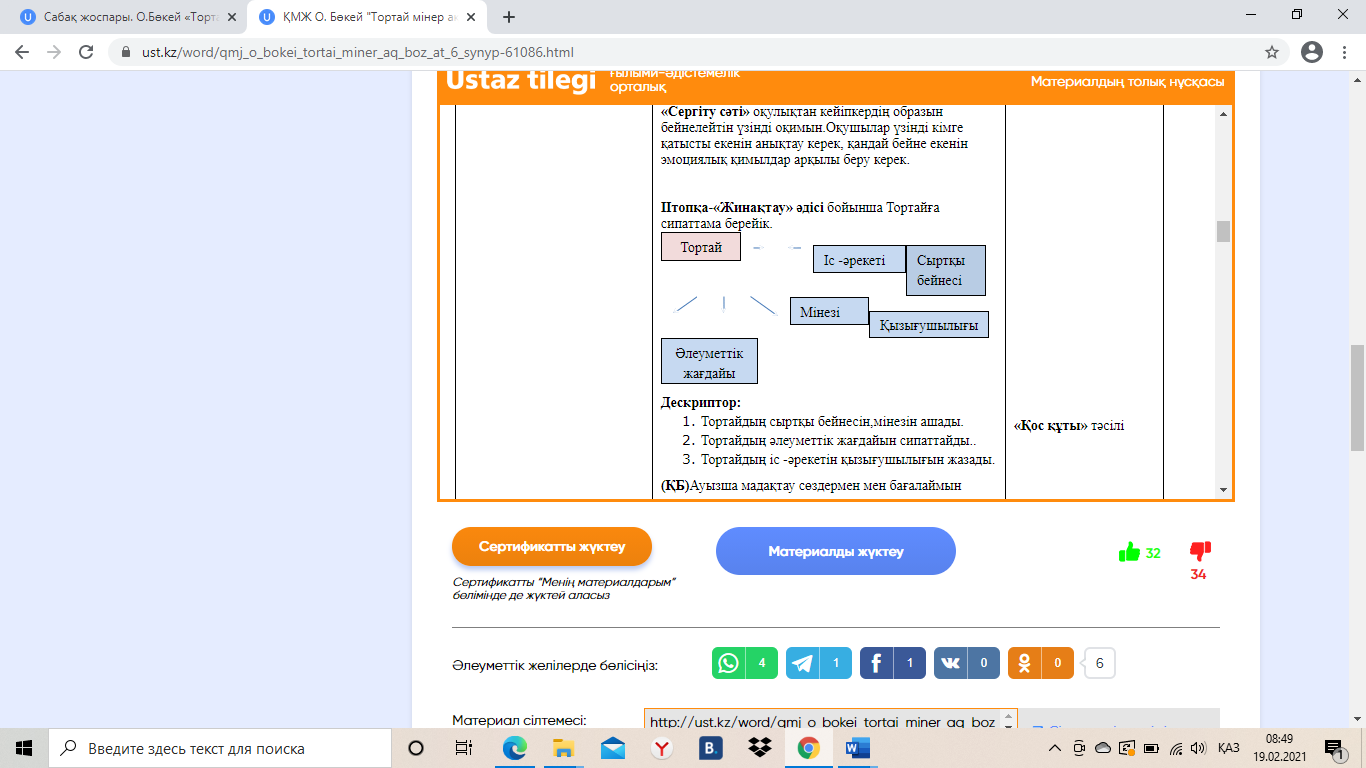
Task: Click the "«Қос құты» тәсілі" text
Action: coord(1069,426)
